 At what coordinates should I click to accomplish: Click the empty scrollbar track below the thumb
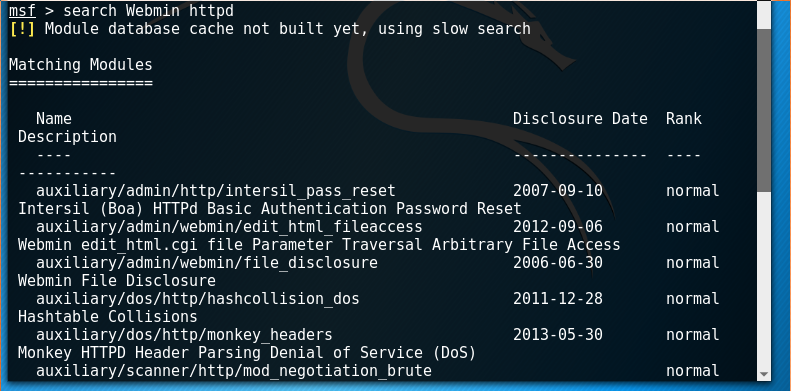click(x=764, y=280)
